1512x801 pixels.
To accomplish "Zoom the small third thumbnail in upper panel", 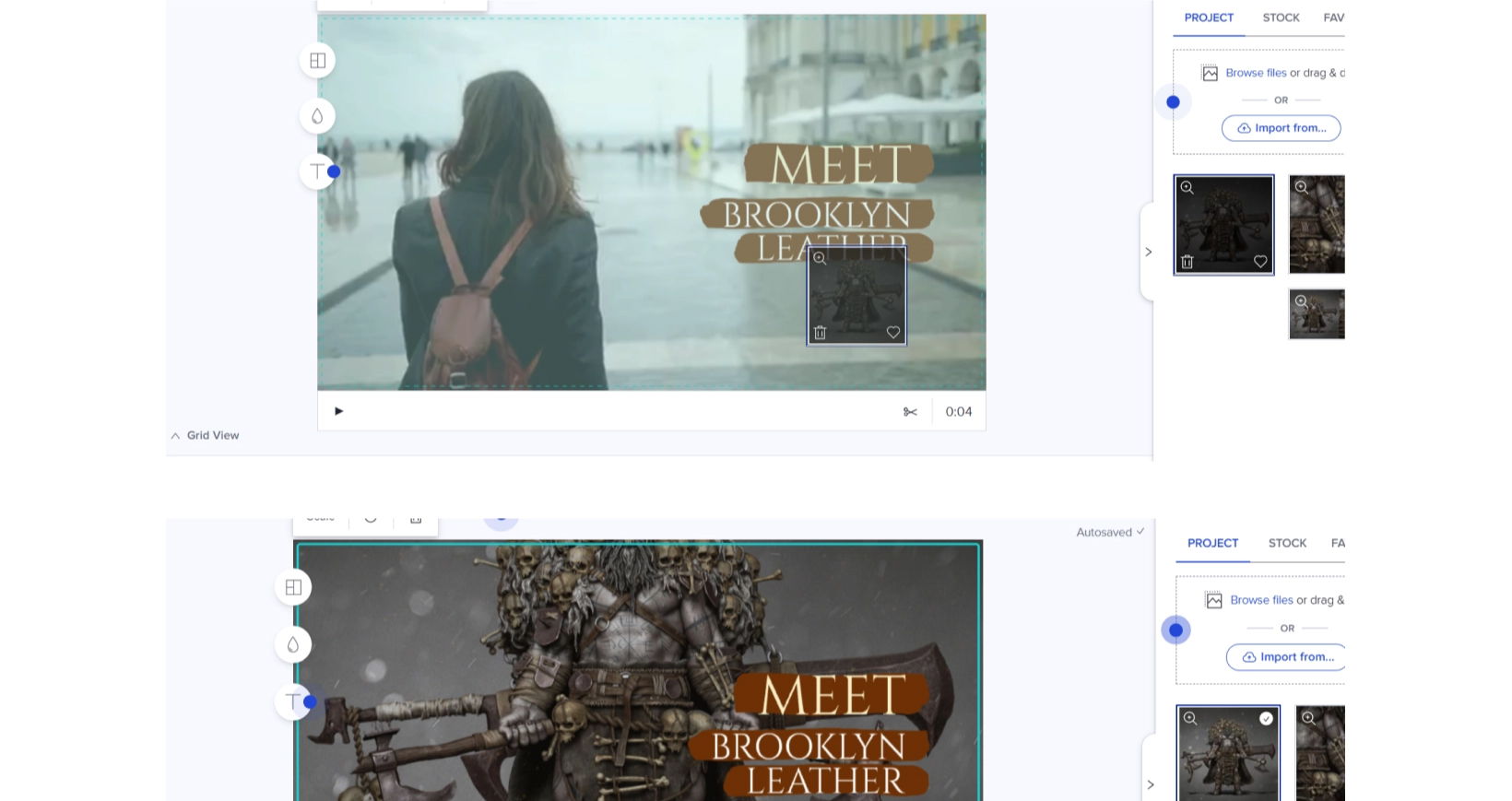I will [1302, 301].
